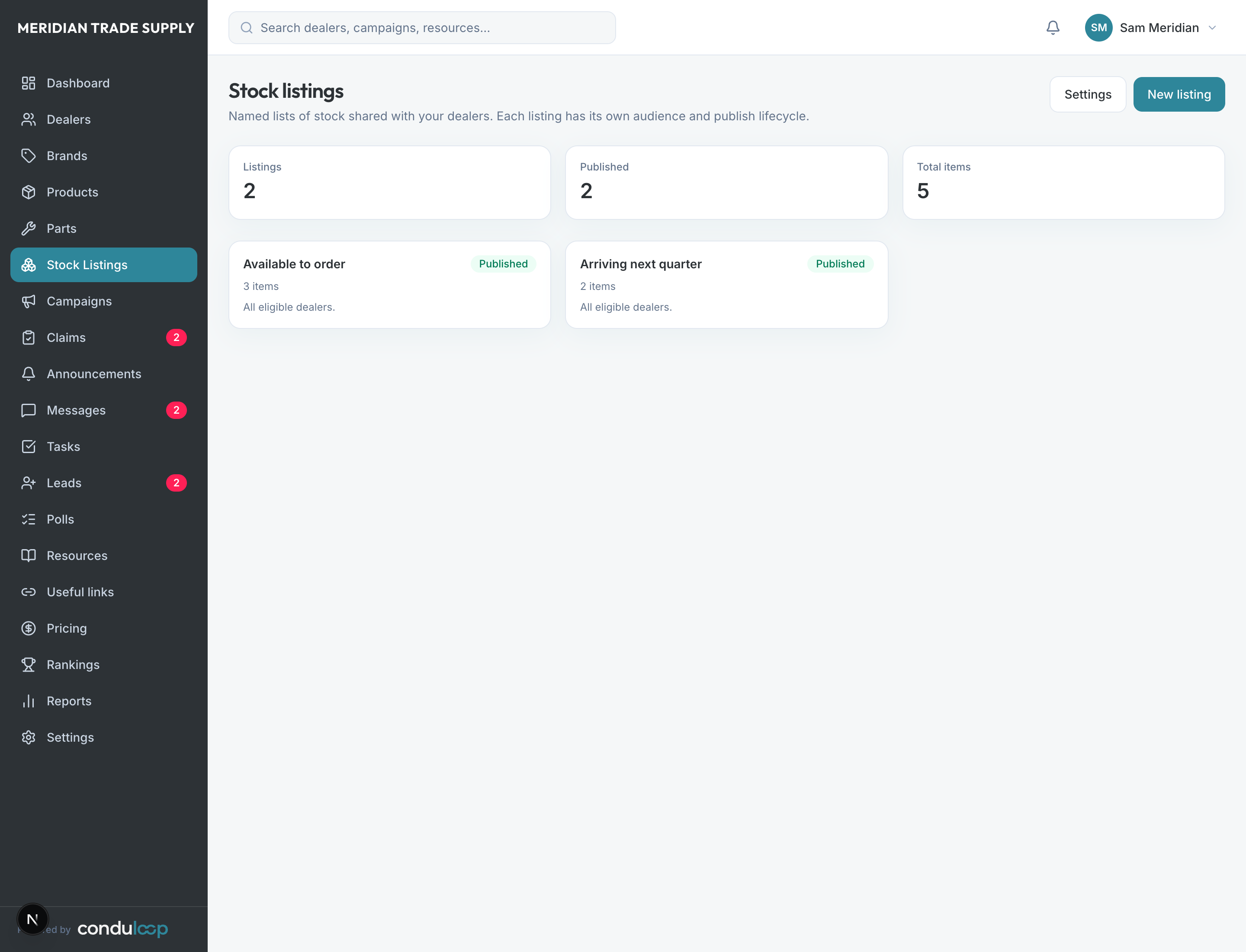Click the Listings count stat card

[389, 183]
